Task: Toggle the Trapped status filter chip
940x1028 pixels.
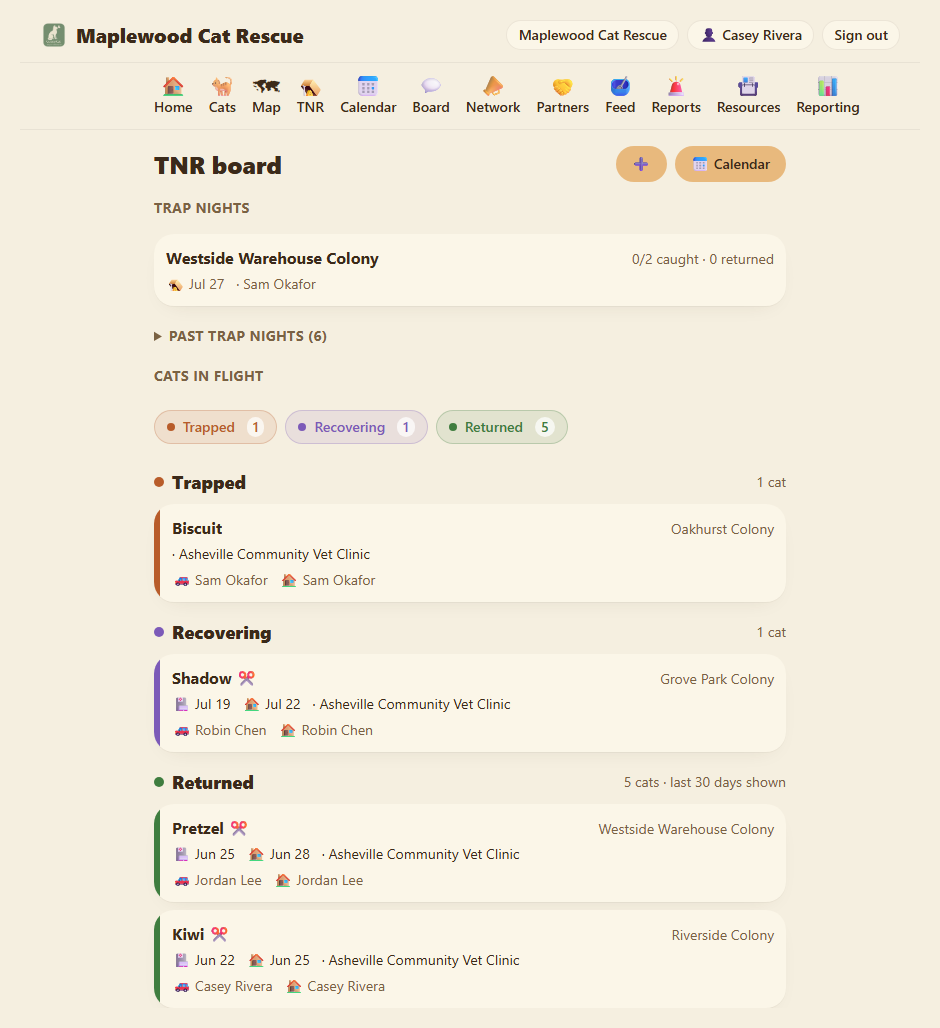Action: coord(215,427)
